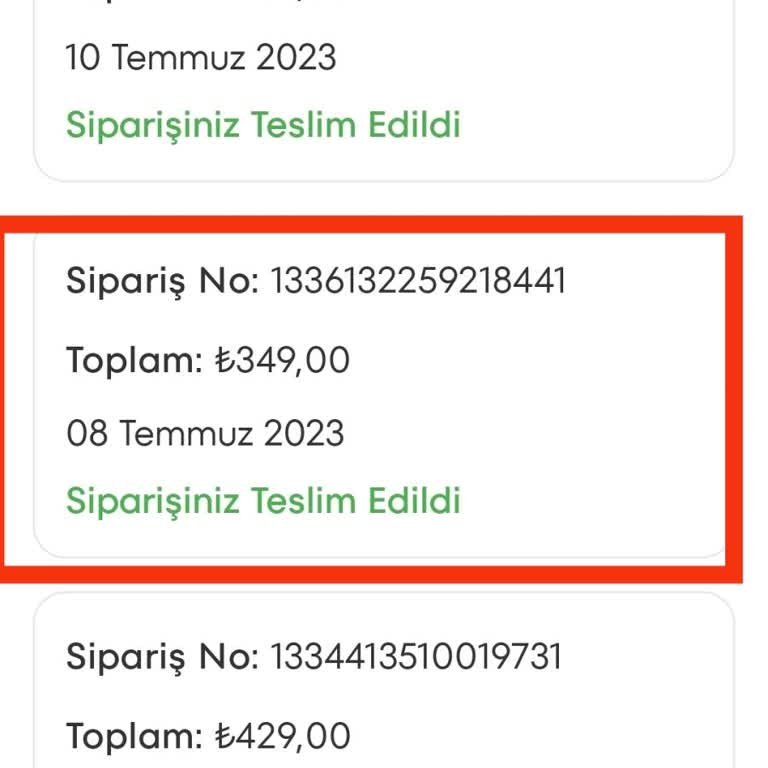Click the Turkish lira symbol before 349,00
The image size is (768, 768).
coord(223,361)
